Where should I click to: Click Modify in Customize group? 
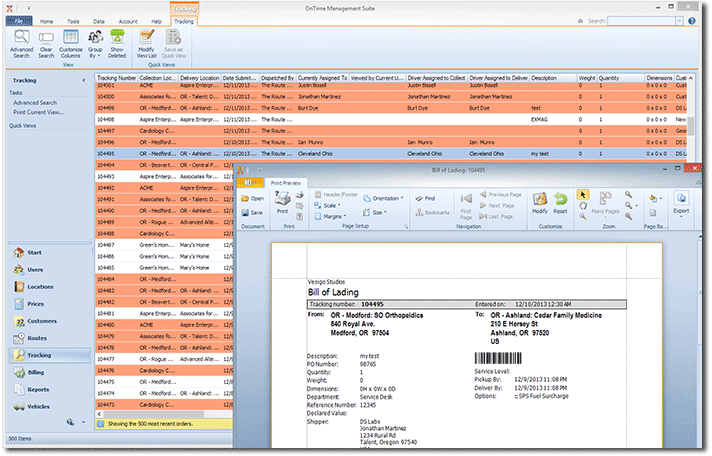(x=539, y=203)
